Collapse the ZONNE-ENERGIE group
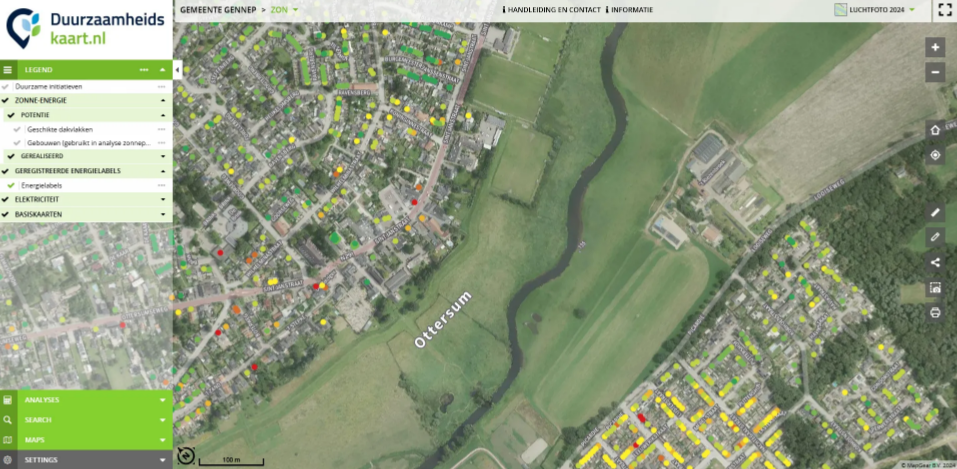 point(161,101)
